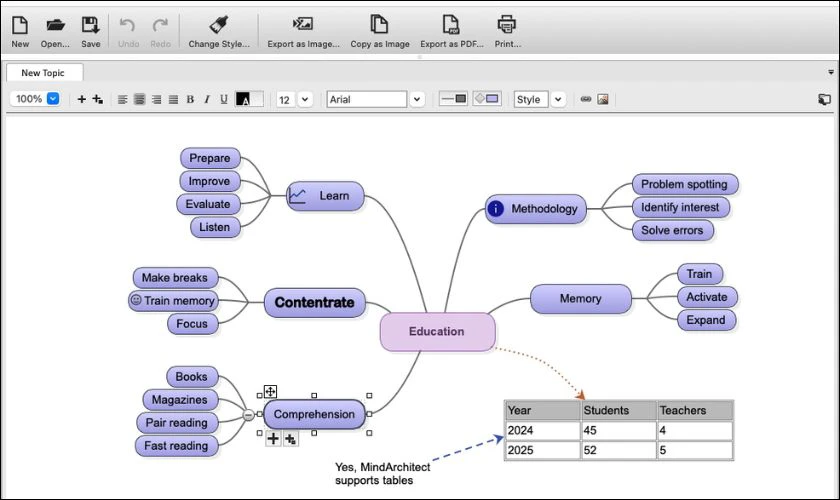Align text left
Screen dimensions: 840x500
(x=123, y=99)
